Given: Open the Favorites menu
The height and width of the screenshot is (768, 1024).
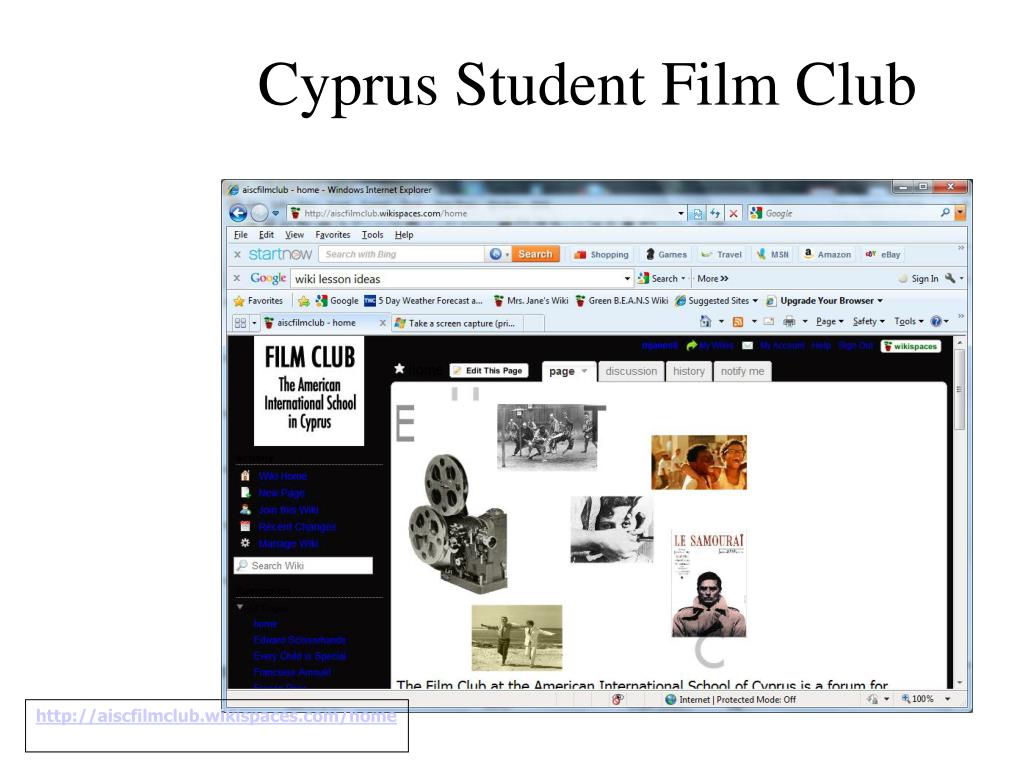Looking at the screenshot, I should (332, 235).
